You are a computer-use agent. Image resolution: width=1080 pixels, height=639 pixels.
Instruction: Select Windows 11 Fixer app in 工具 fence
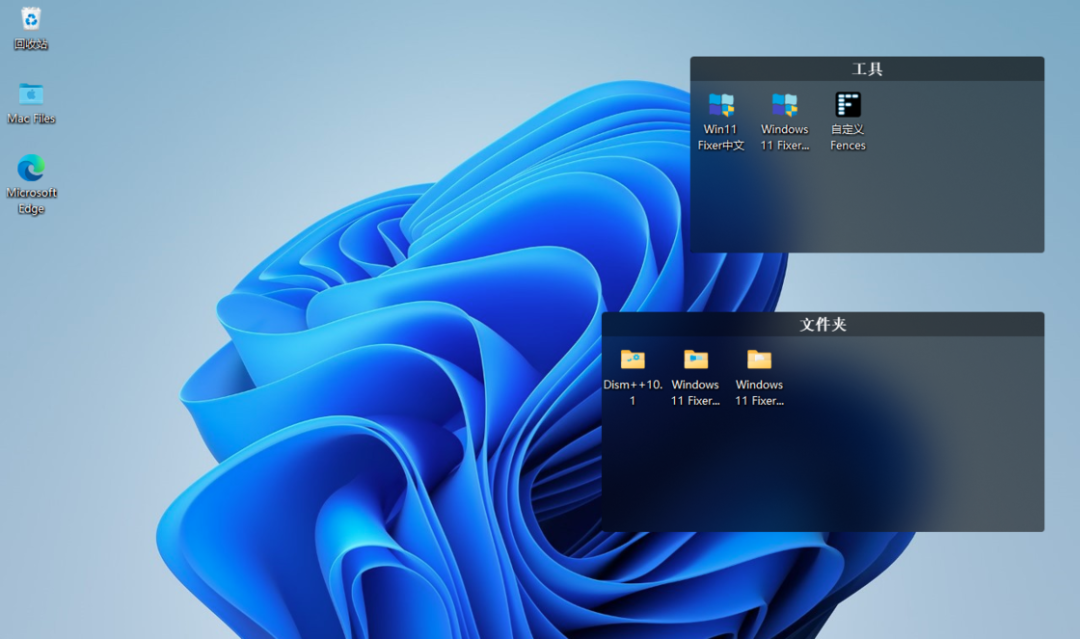tap(784, 105)
